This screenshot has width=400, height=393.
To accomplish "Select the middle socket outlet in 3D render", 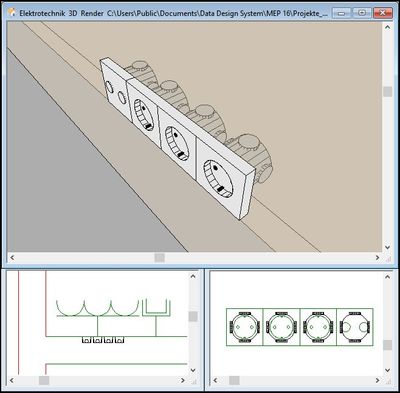I will [x=177, y=143].
